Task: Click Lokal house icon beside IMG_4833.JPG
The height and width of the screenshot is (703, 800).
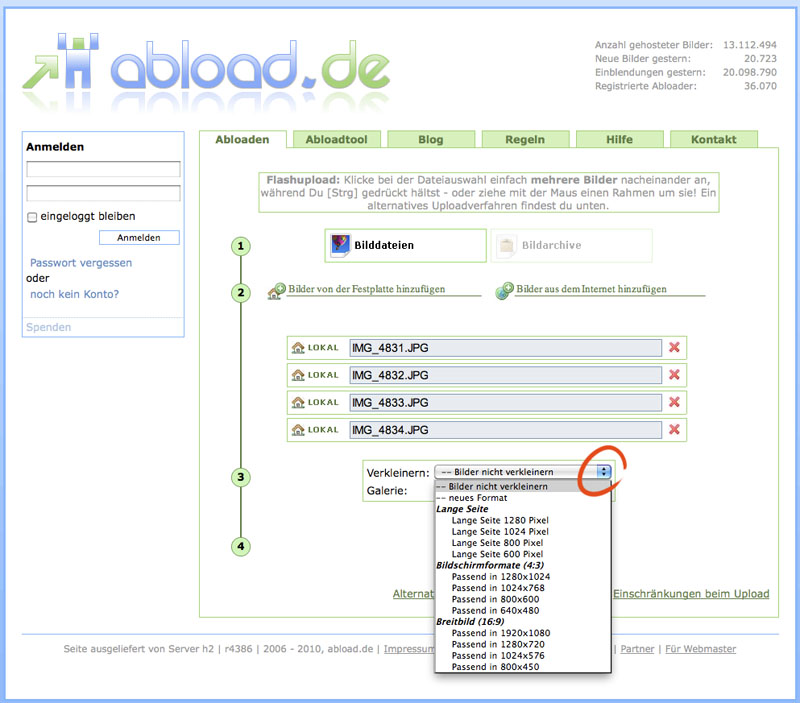Action: [298, 403]
